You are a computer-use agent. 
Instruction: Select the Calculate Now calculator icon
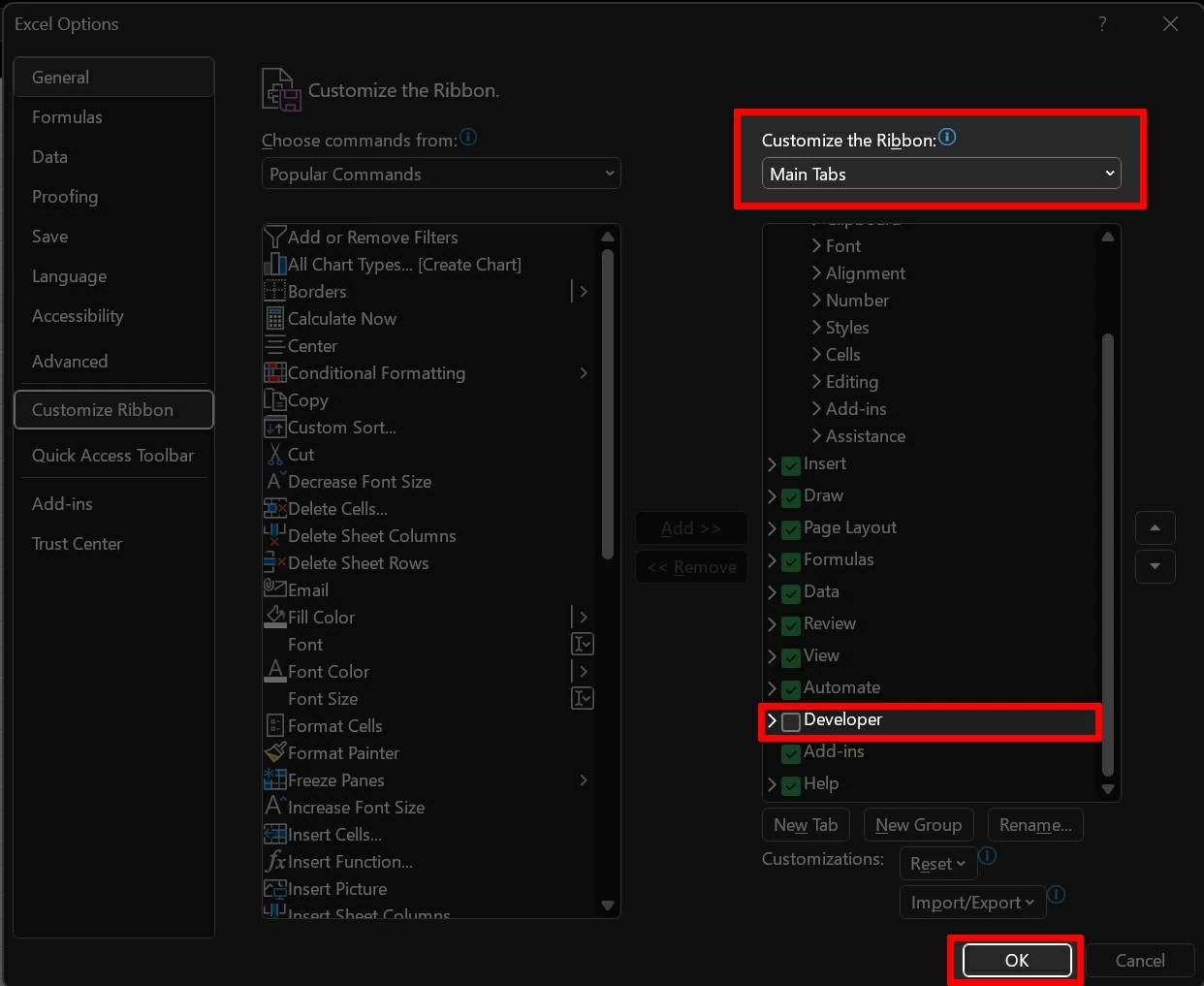tap(274, 319)
